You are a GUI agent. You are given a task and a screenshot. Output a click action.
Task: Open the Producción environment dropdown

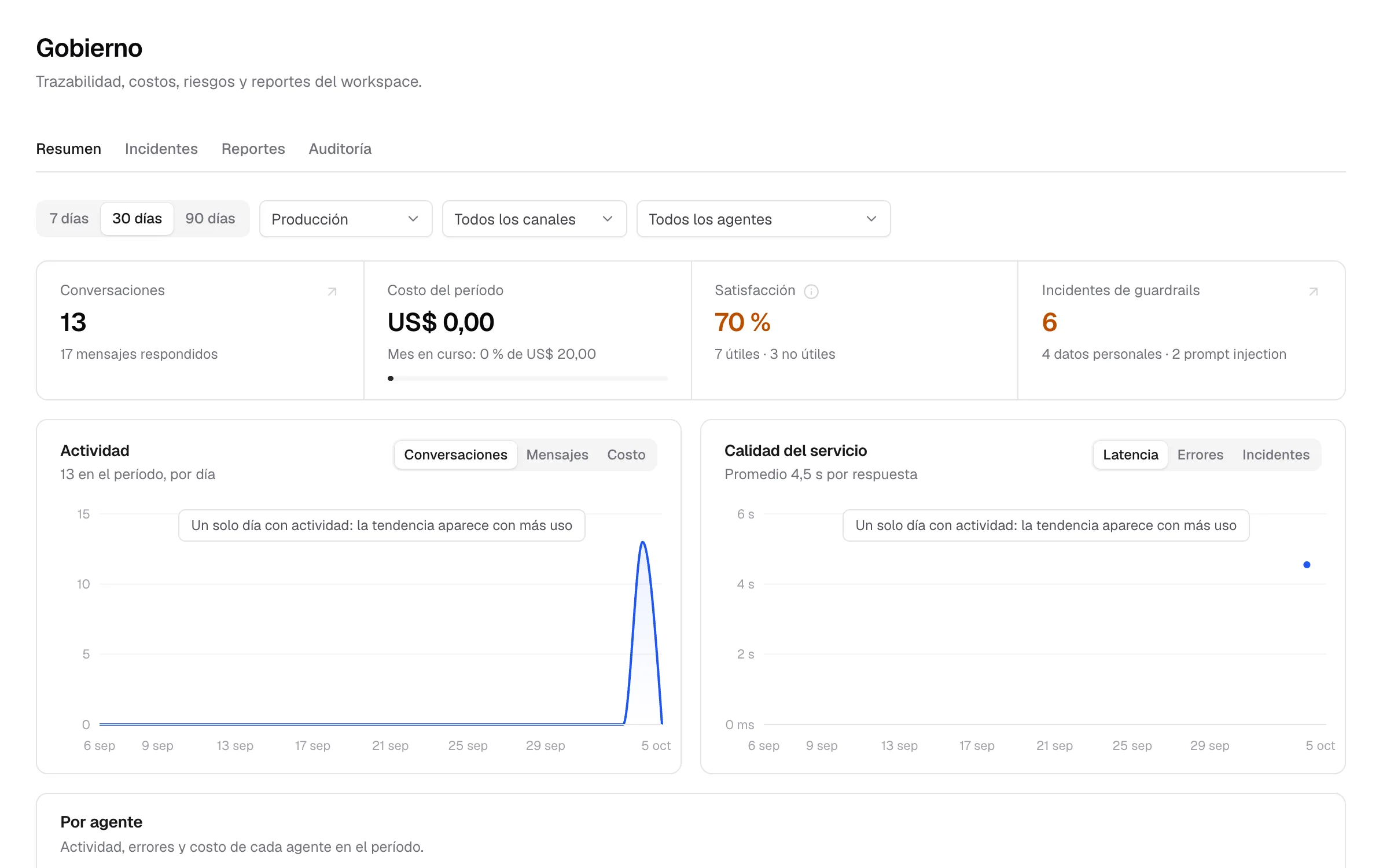tap(345, 219)
